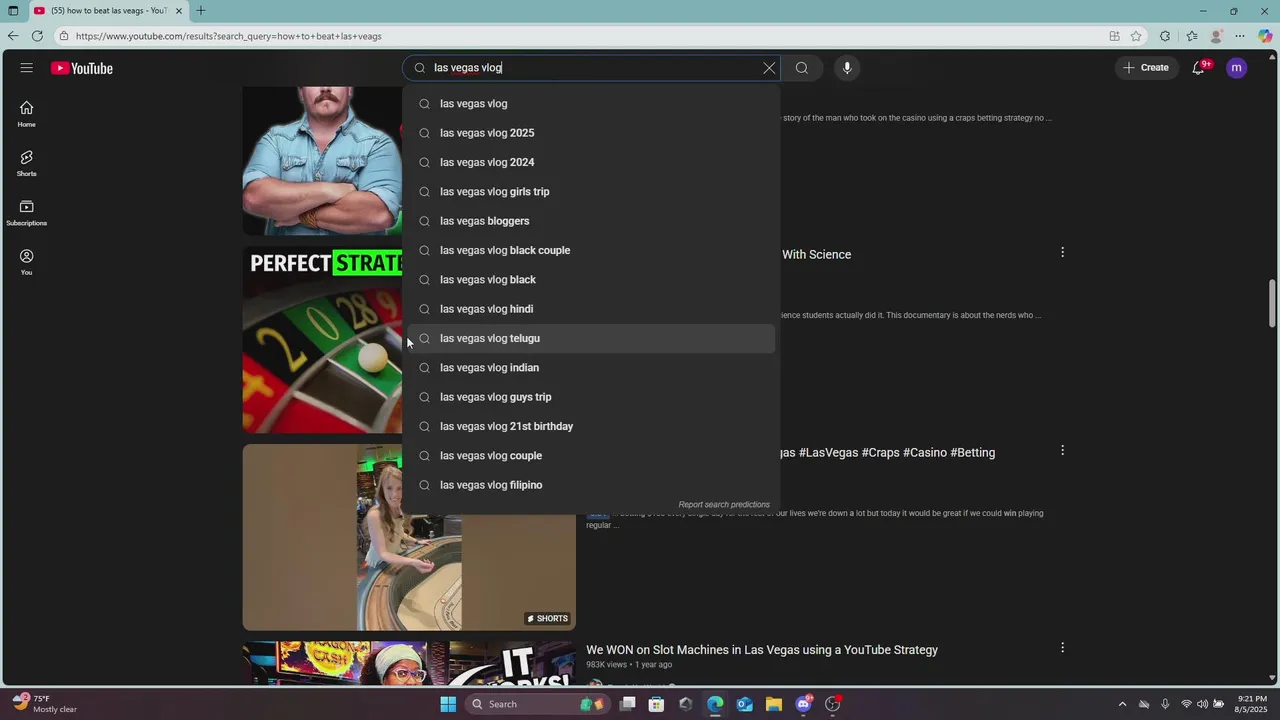Open clock and date 9:21 PM
Screen dimensions: 1280x720
click(x=1253, y=704)
